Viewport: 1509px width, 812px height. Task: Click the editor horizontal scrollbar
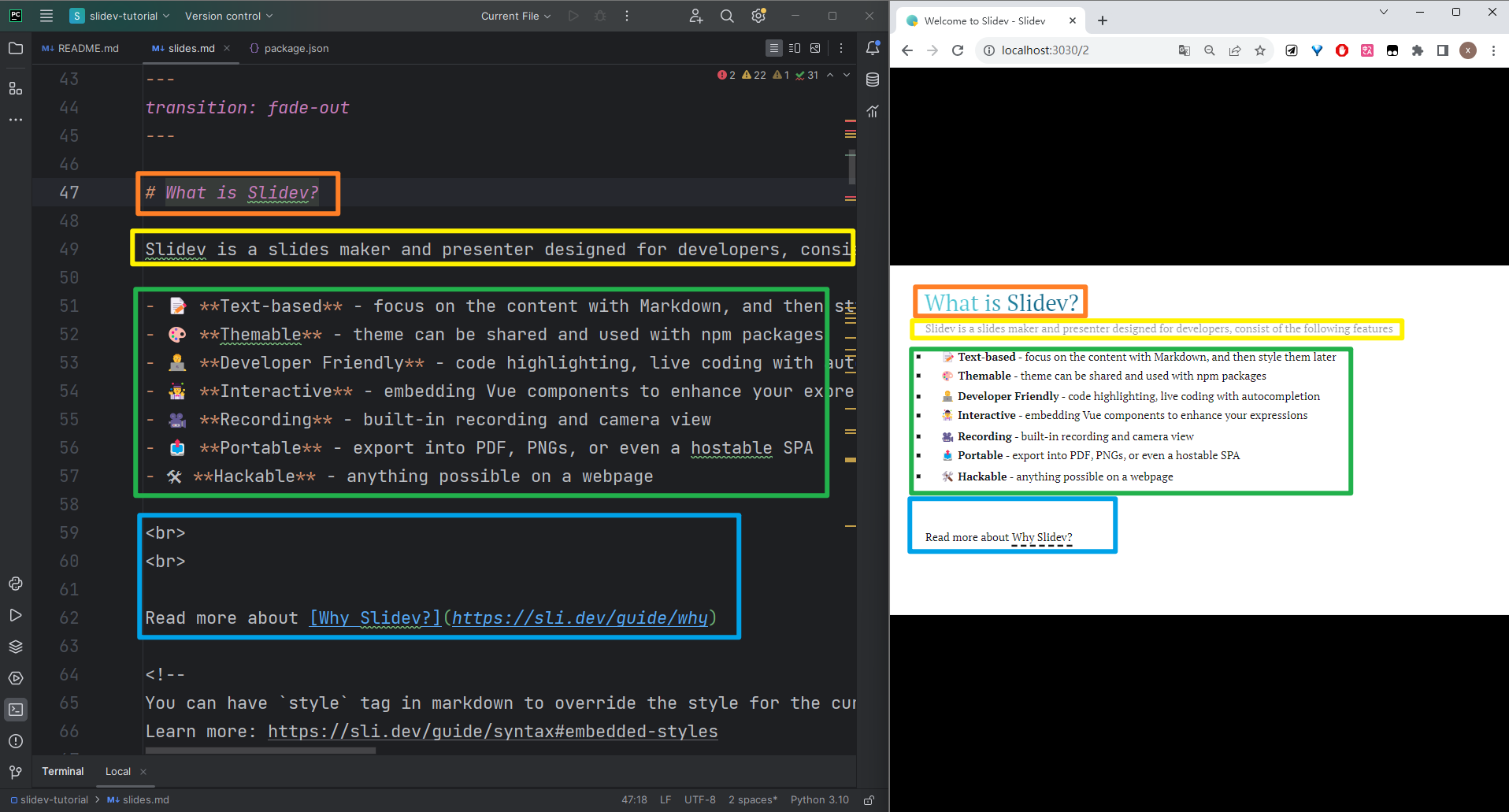point(260,751)
